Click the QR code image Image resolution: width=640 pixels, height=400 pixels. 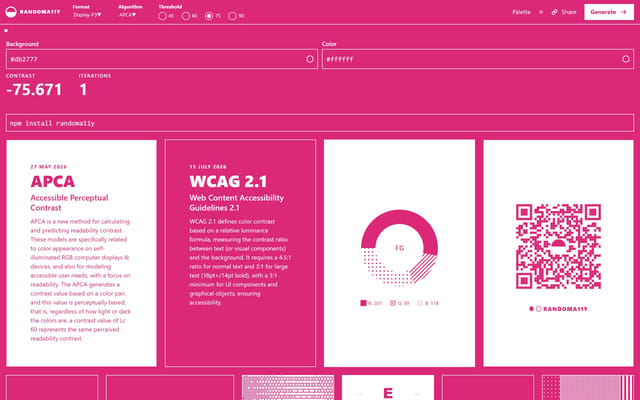(x=558, y=247)
